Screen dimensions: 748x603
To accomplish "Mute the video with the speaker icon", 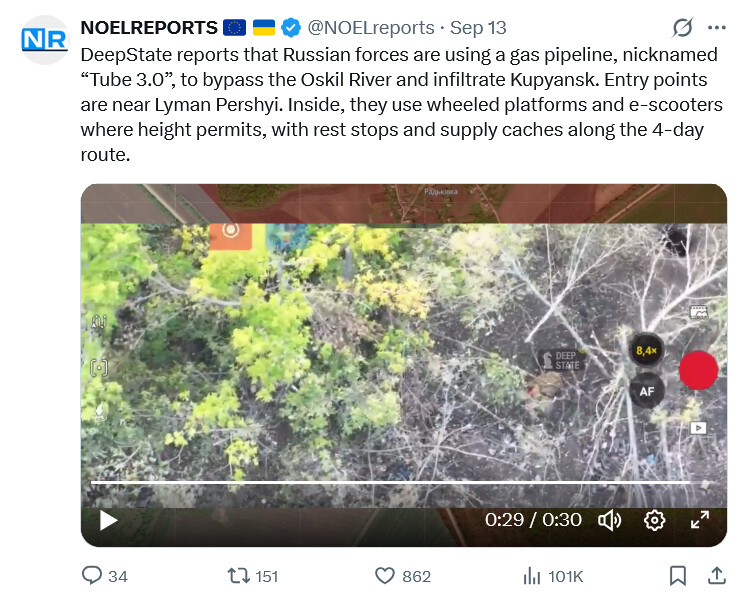I will 609,520.
